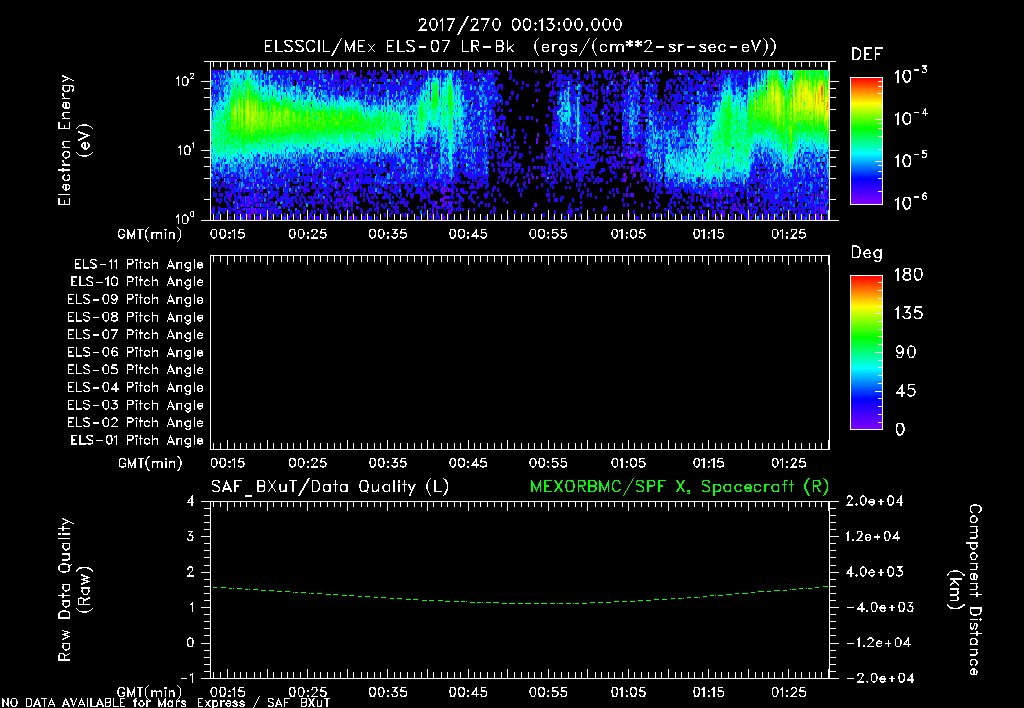1024x708 pixels.
Task: Select ELS-02 Pitch Angle row label
Action: point(135,423)
